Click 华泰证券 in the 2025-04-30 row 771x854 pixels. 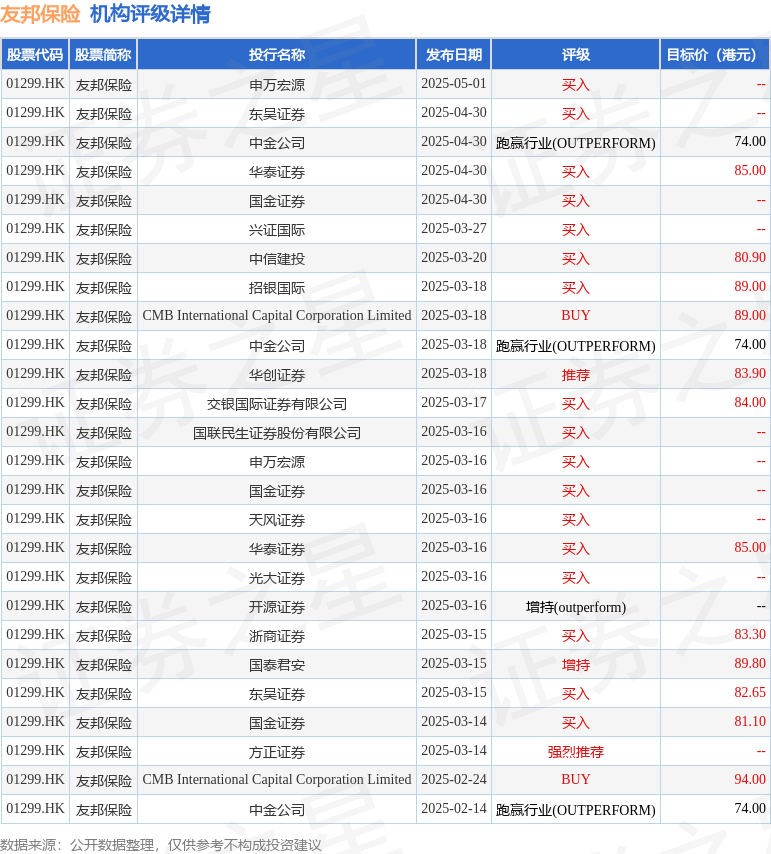coord(277,172)
